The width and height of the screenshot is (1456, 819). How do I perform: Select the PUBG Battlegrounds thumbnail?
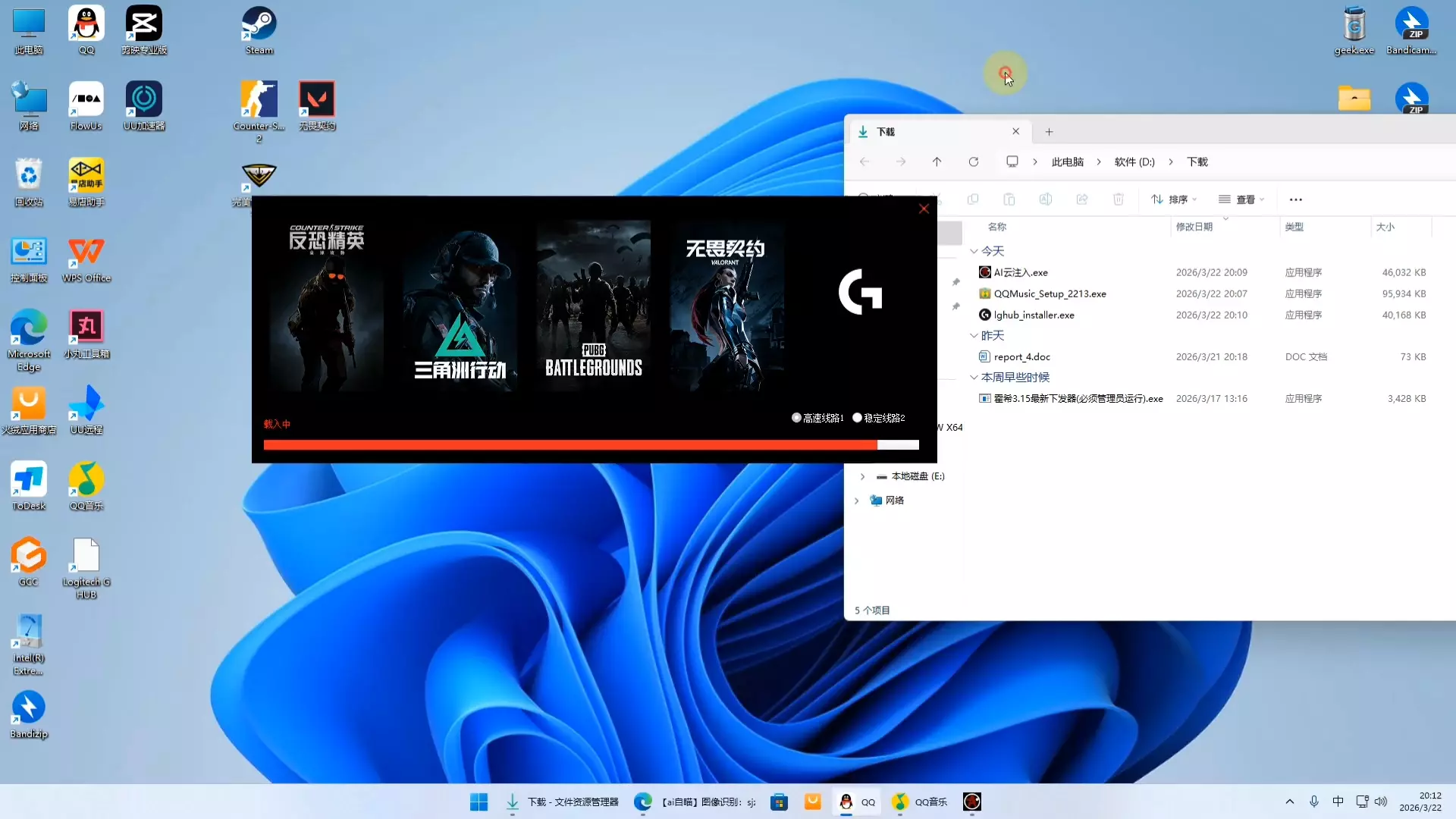point(594,306)
